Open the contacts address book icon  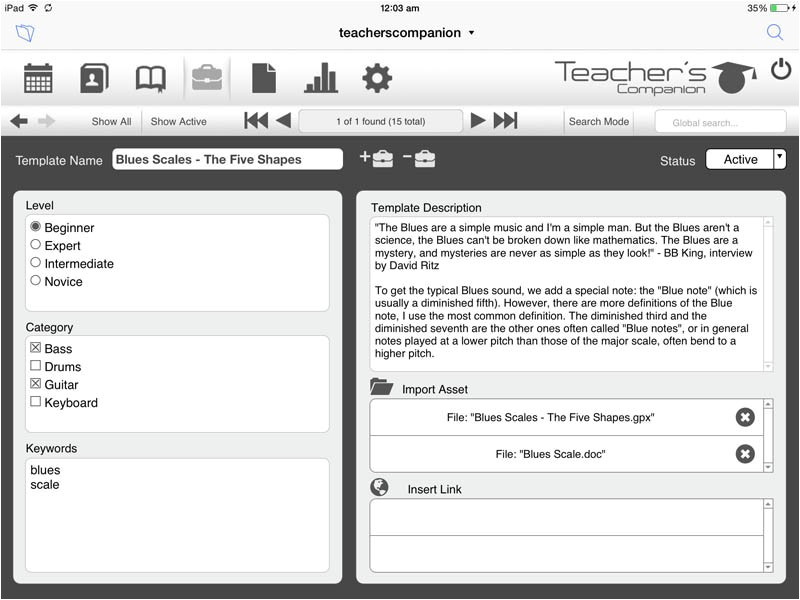pos(94,78)
